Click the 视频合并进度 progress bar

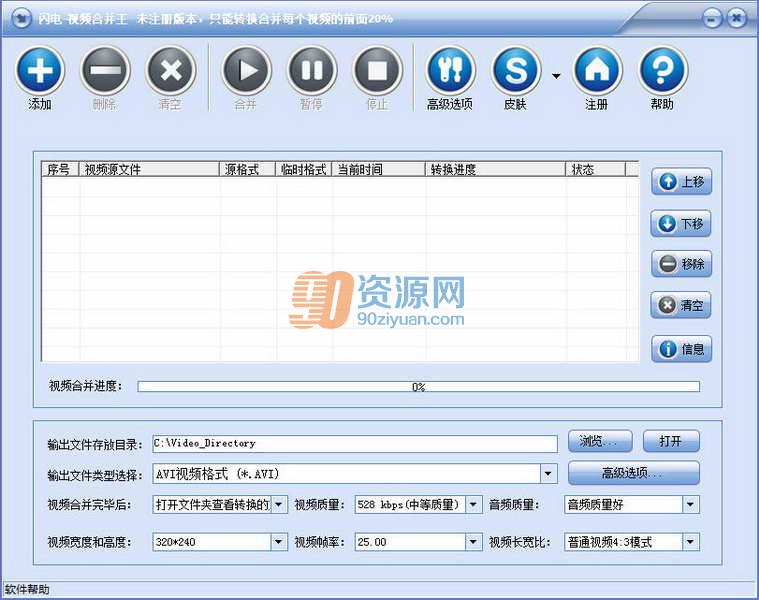pos(419,387)
